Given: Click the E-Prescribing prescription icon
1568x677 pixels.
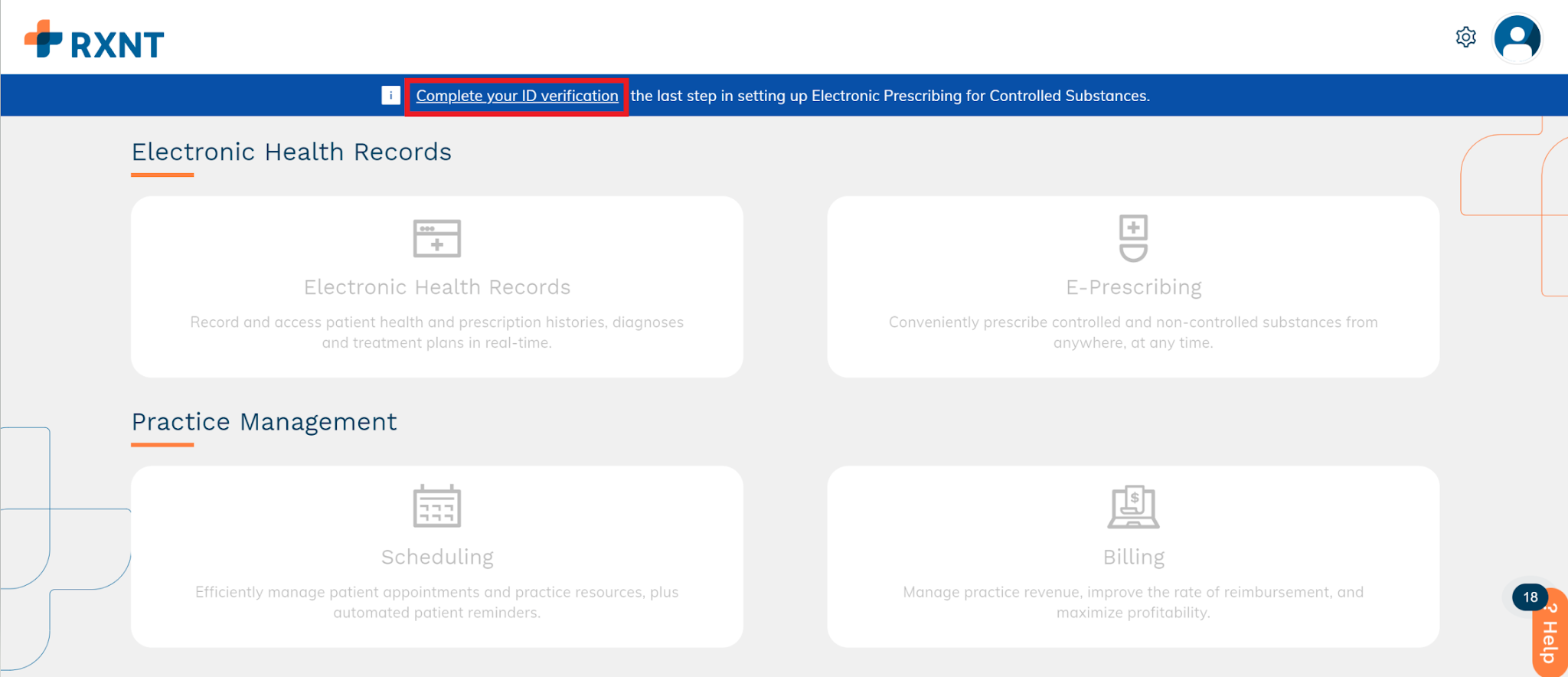Looking at the screenshot, I should 1133,238.
